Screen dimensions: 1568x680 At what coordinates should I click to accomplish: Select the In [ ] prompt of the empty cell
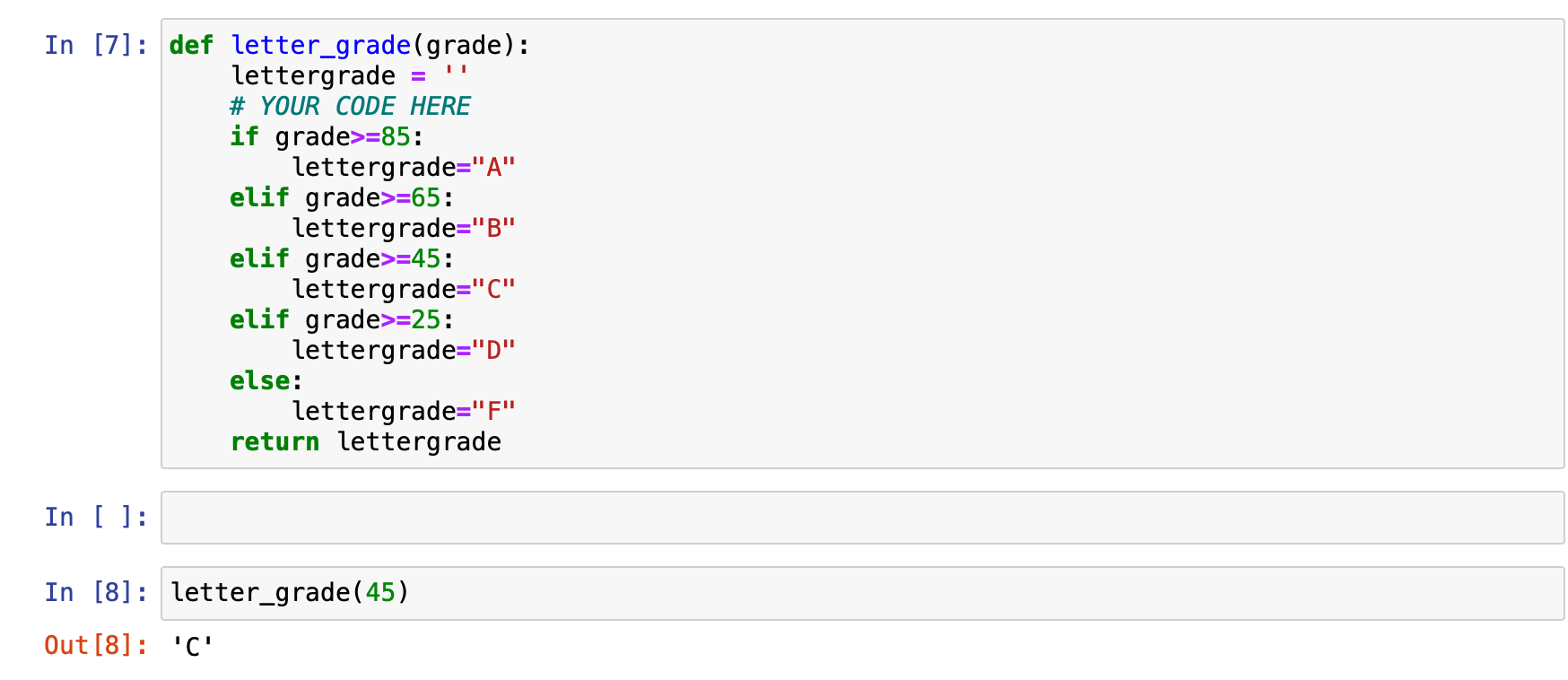tap(96, 517)
